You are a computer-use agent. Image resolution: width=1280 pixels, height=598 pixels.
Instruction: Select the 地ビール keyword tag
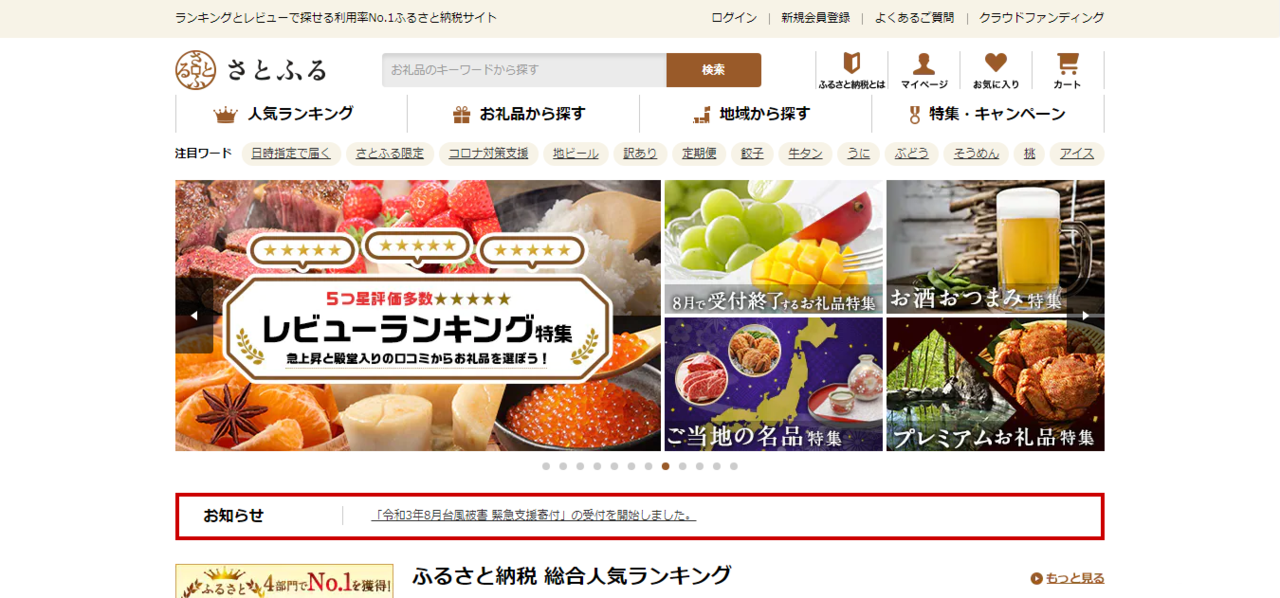point(576,154)
